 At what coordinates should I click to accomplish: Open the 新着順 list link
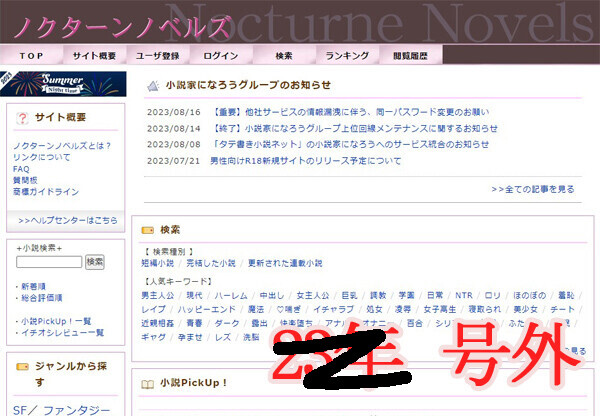[34, 286]
